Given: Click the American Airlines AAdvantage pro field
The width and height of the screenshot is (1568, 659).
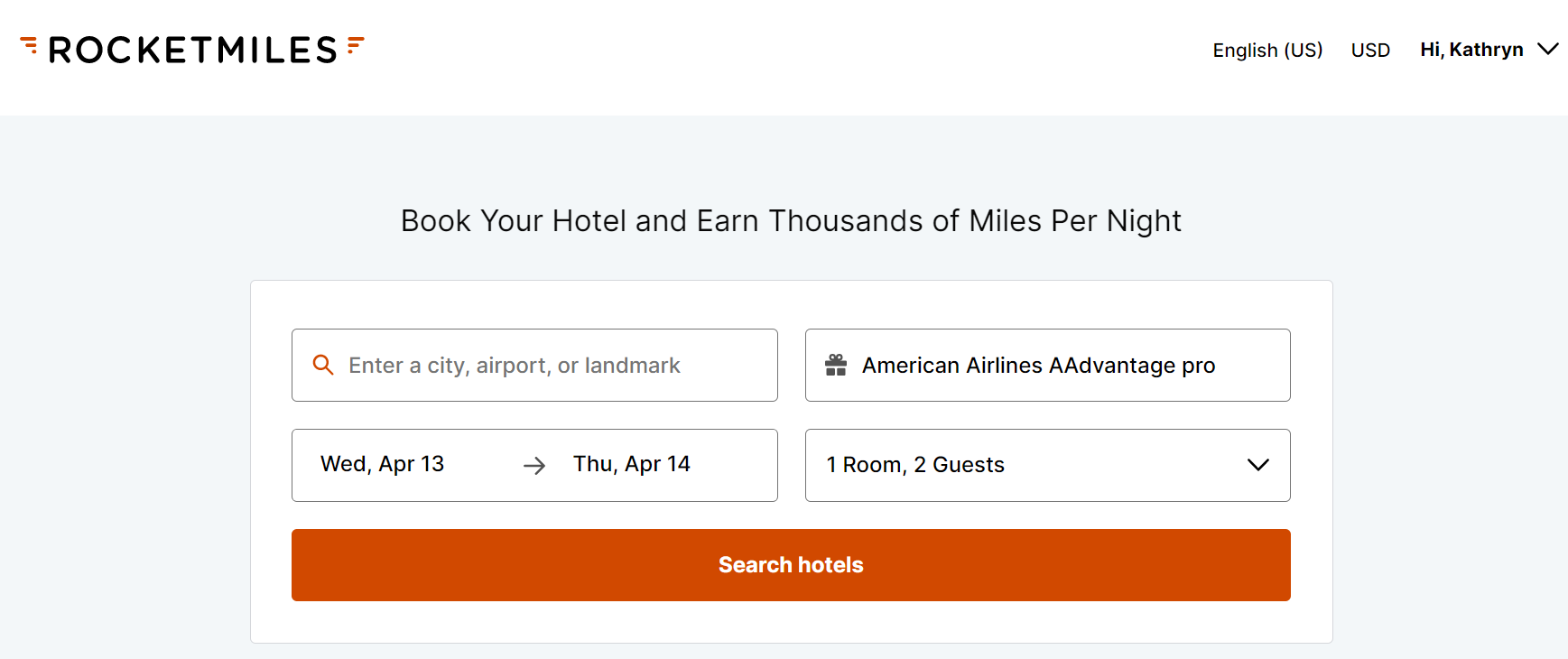Looking at the screenshot, I should 1038,365.
